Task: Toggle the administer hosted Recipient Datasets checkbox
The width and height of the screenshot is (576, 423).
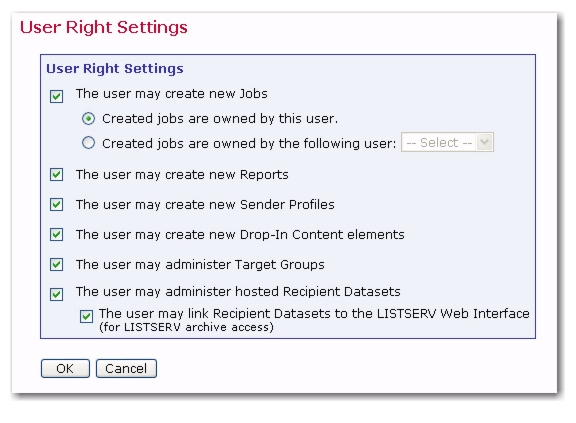Action: (x=57, y=294)
